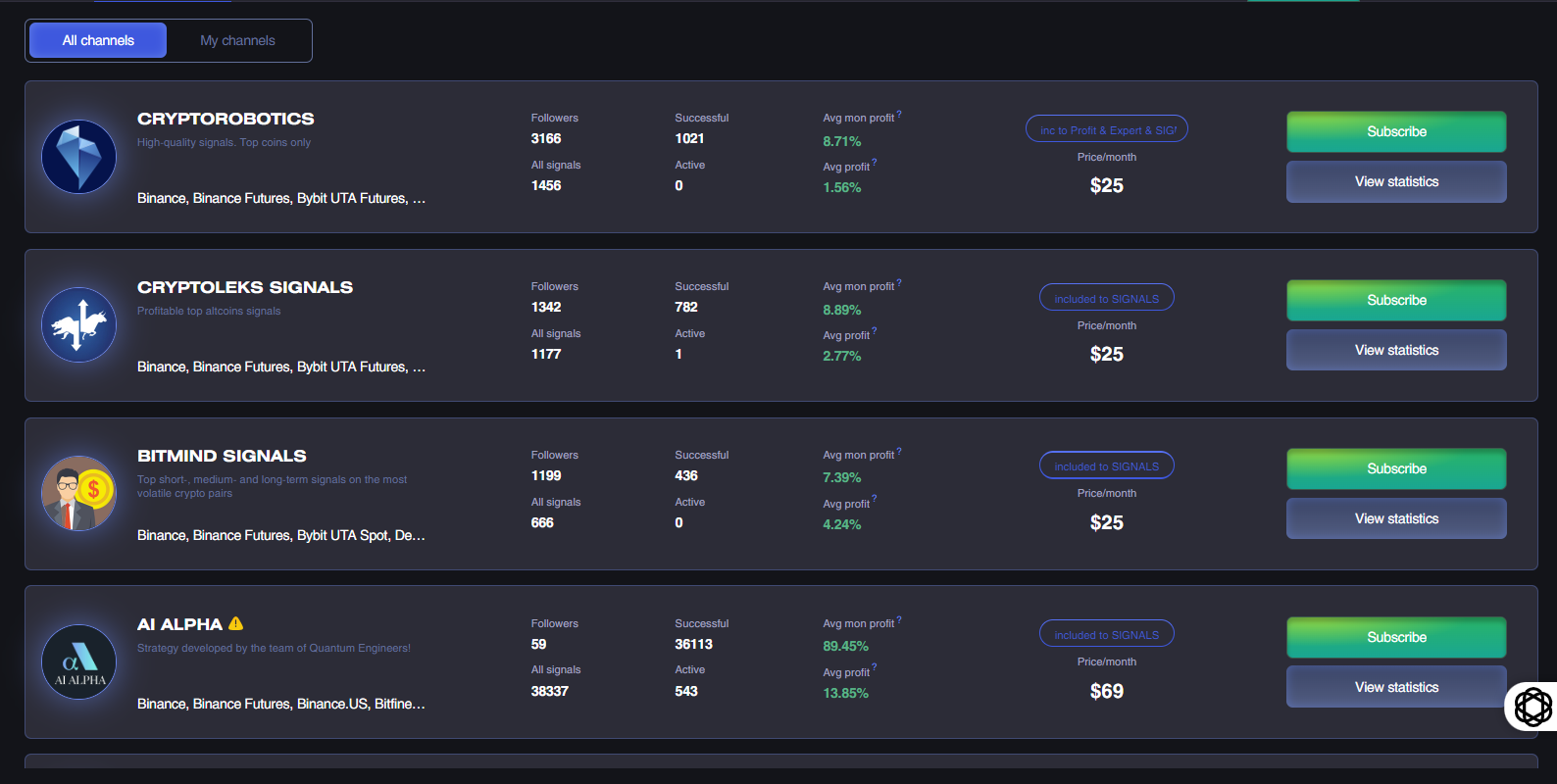1557x784 pixels.
Task: Click the Cryptorobotics Avg mon profit help icon
Action: 899,115
